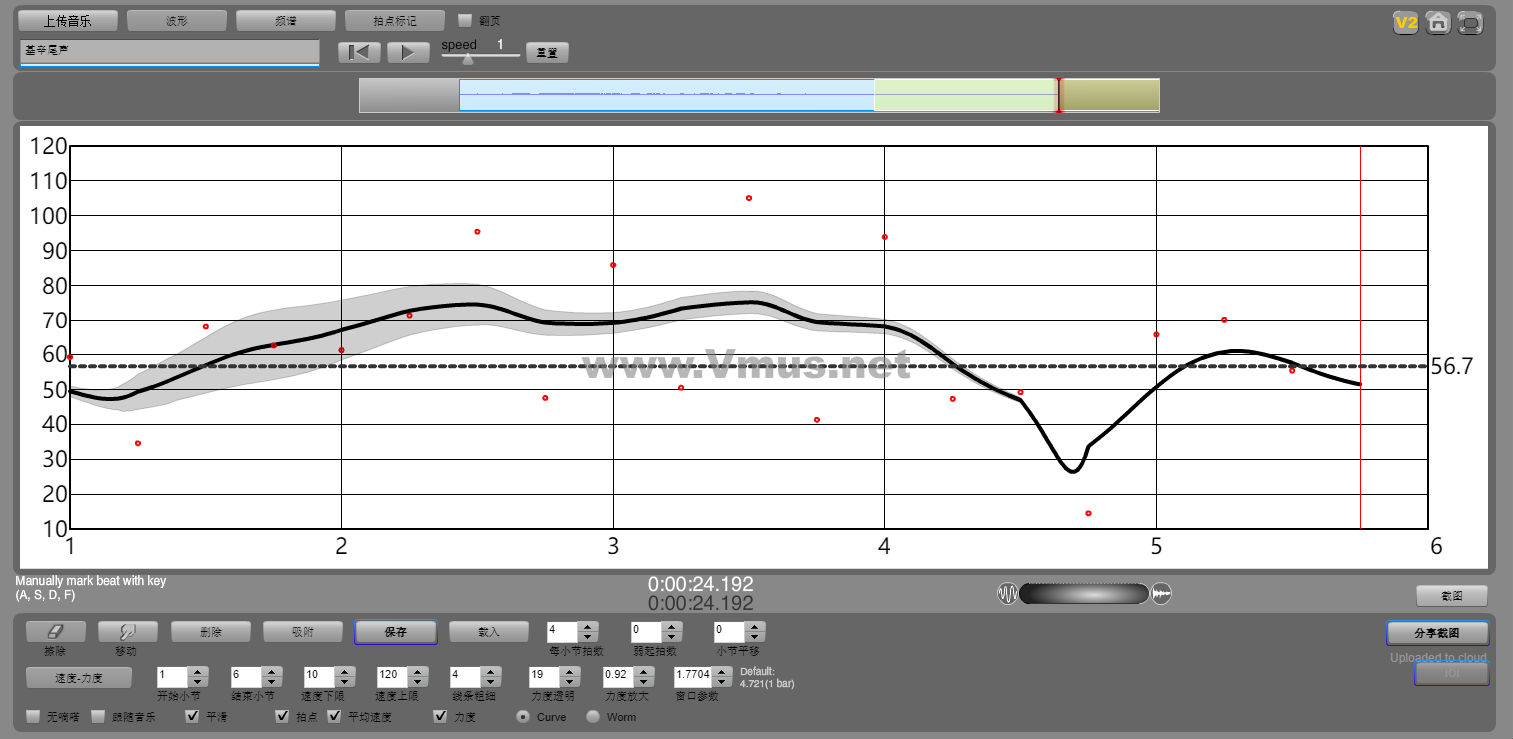Increase 结束小节 value with up arrow

point(270,672)
